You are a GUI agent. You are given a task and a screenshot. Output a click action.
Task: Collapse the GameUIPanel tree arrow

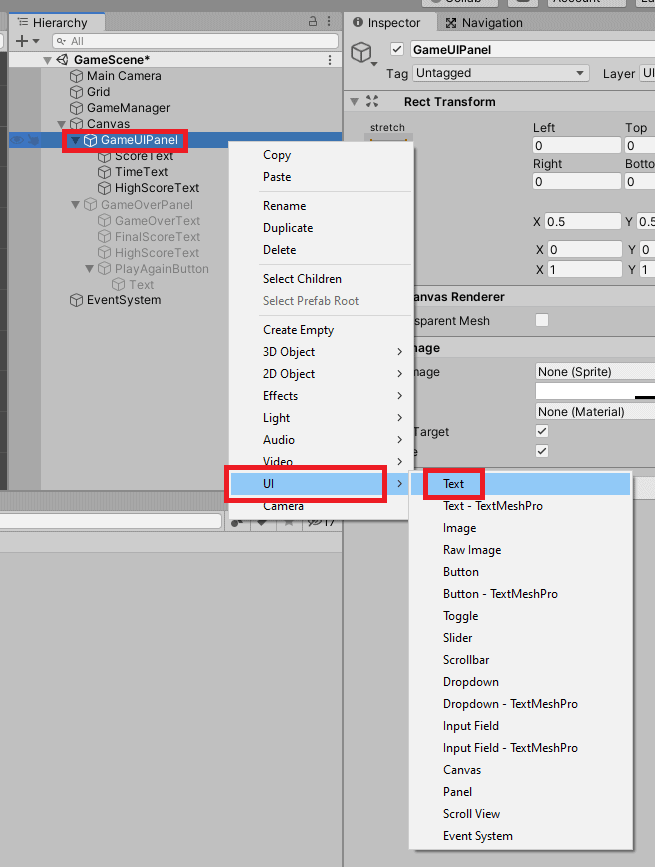pos(75,141)
